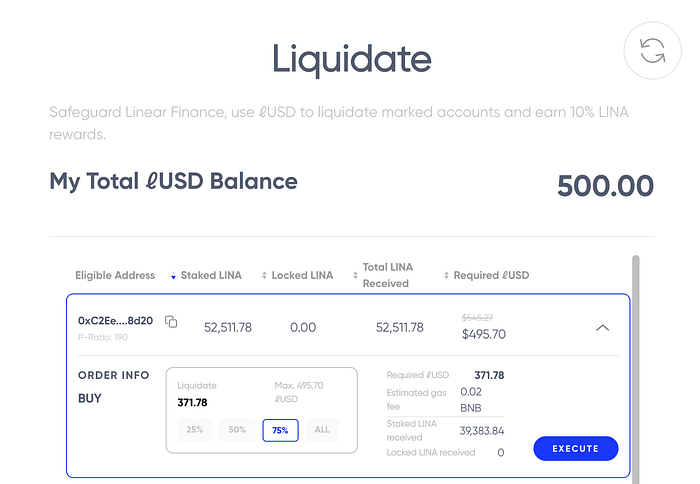700x484 pixels.
Task: Click the sort arrows beside Locked LINA
Action: pyautogui.click(x=264, y=275)
